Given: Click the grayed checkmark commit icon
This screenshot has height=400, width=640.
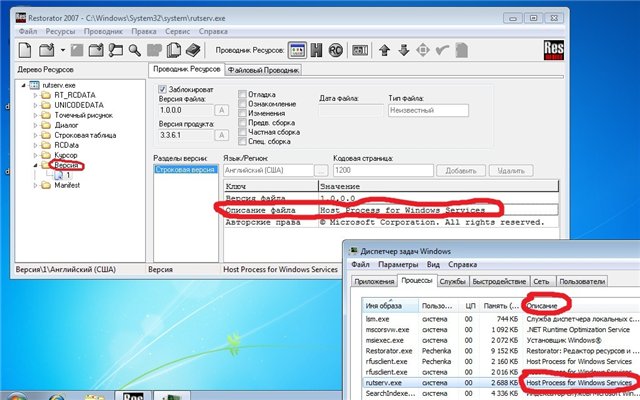Looking at the screenshot, I should [442, 50].
